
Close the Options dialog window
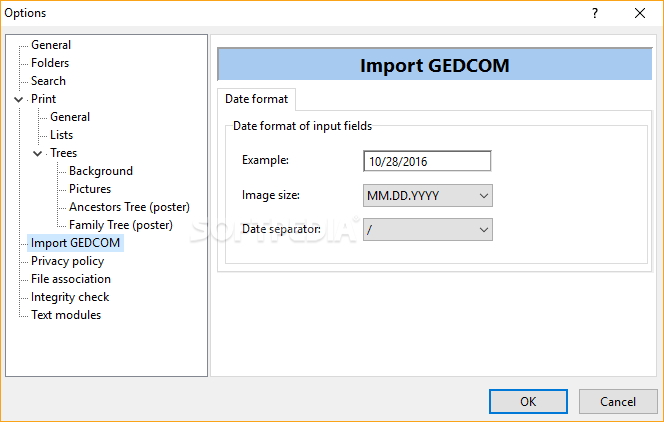640,13
